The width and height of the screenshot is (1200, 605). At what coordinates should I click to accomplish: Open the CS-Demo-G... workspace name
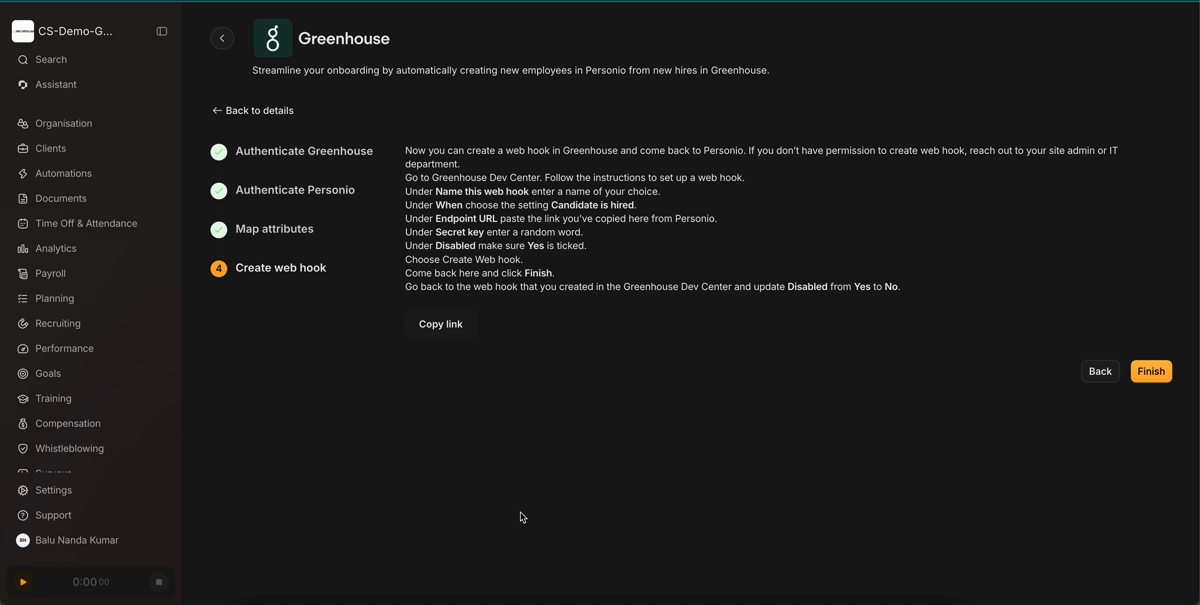(x=75, y=32)
